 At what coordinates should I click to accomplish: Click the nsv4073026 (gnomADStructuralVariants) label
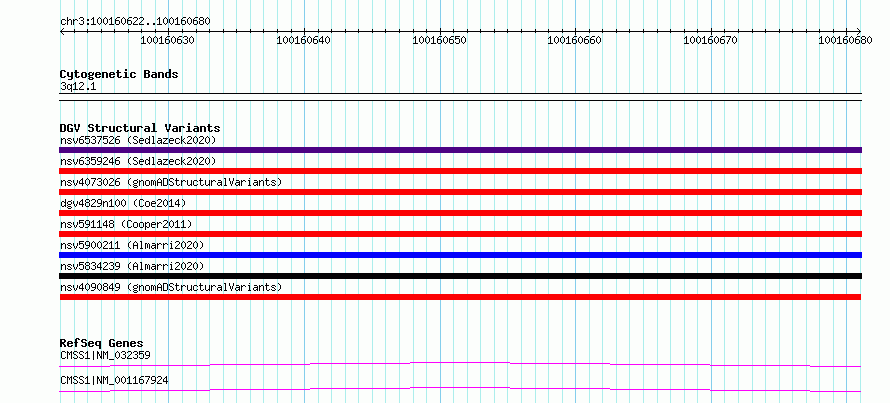click(171, 182)
